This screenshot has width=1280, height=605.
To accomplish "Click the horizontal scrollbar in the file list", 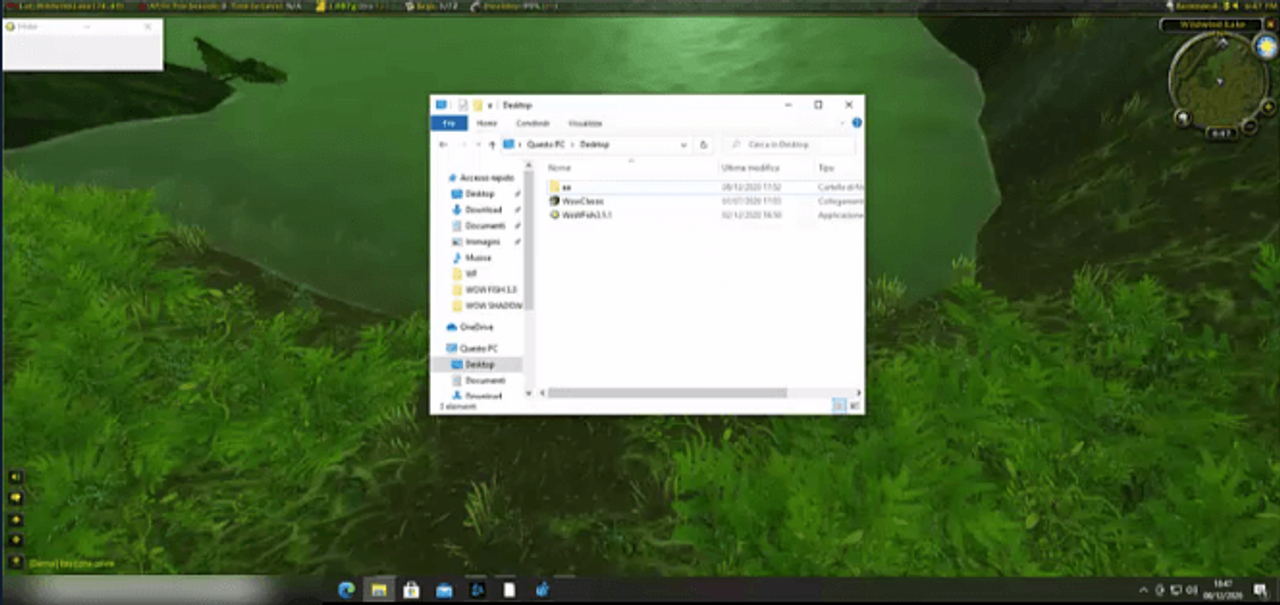I will [666, 393].
